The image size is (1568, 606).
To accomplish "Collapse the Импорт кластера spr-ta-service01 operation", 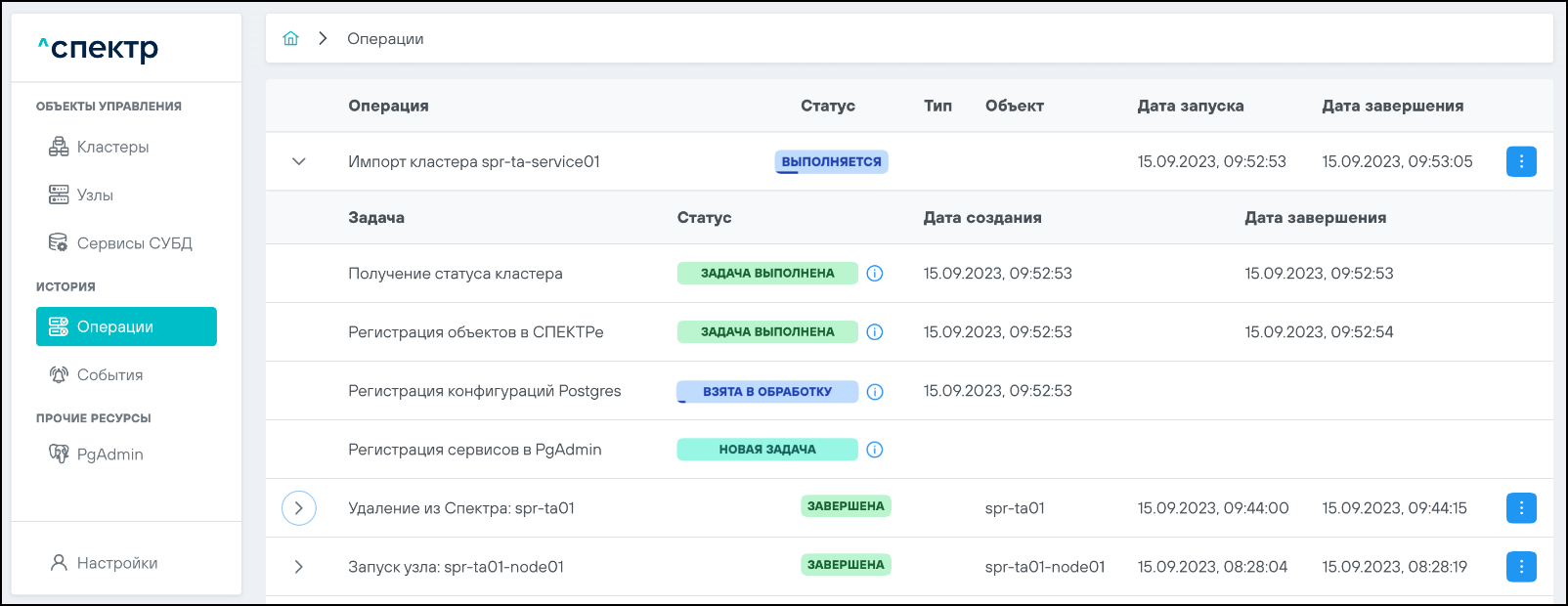I will point(299,161).
